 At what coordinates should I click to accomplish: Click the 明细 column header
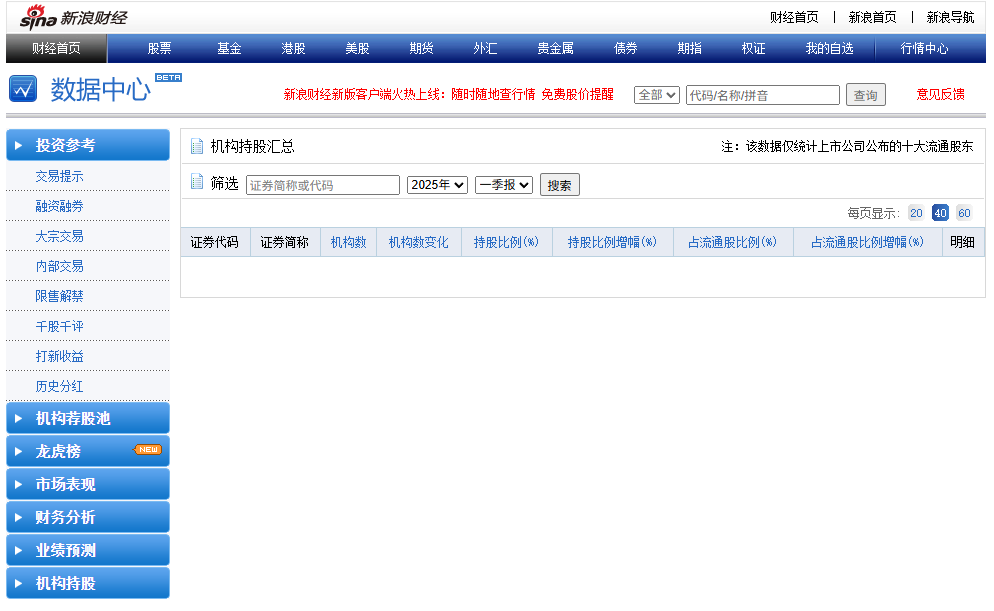962,242
